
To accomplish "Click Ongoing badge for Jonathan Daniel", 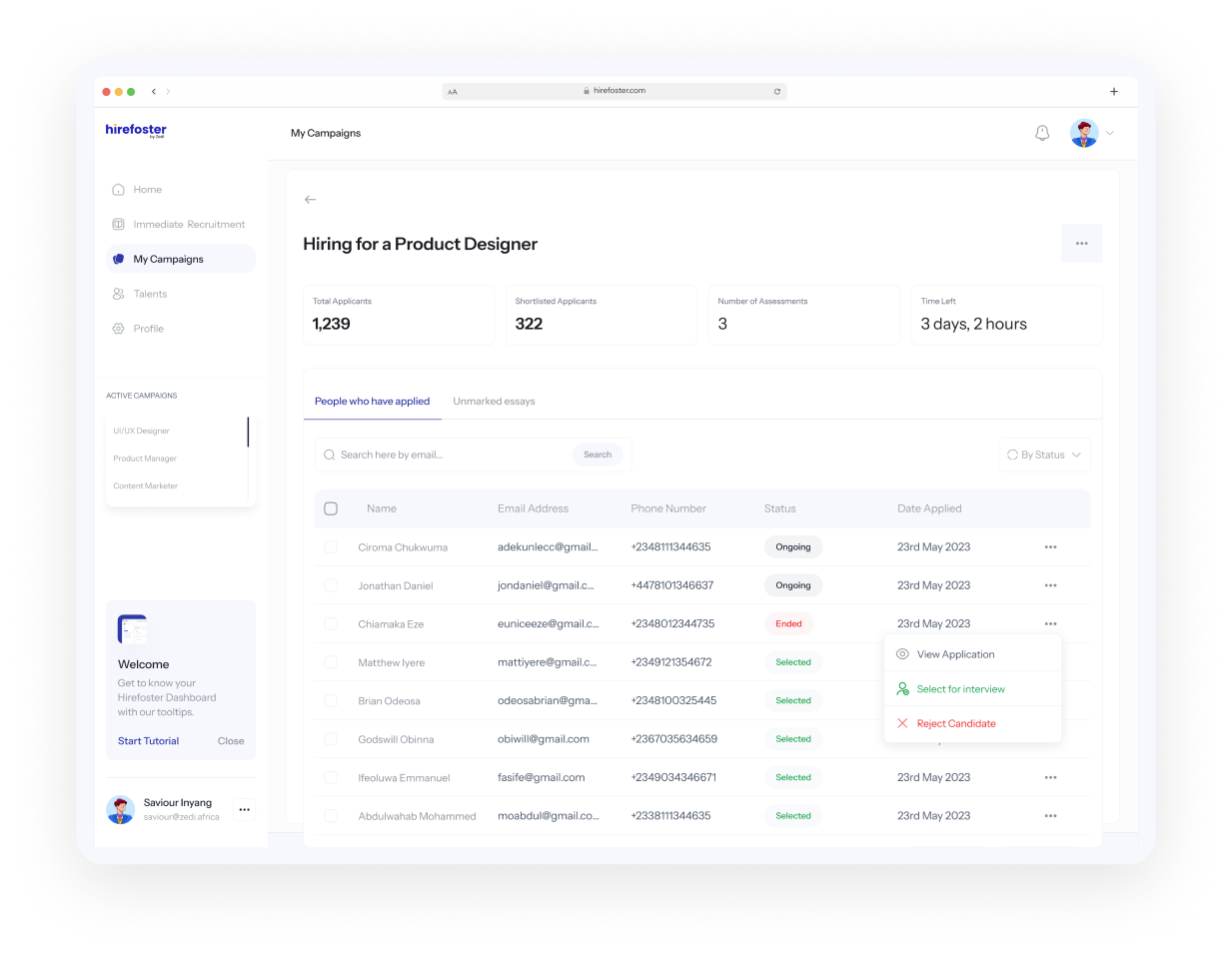I will [x=793, y=585].
